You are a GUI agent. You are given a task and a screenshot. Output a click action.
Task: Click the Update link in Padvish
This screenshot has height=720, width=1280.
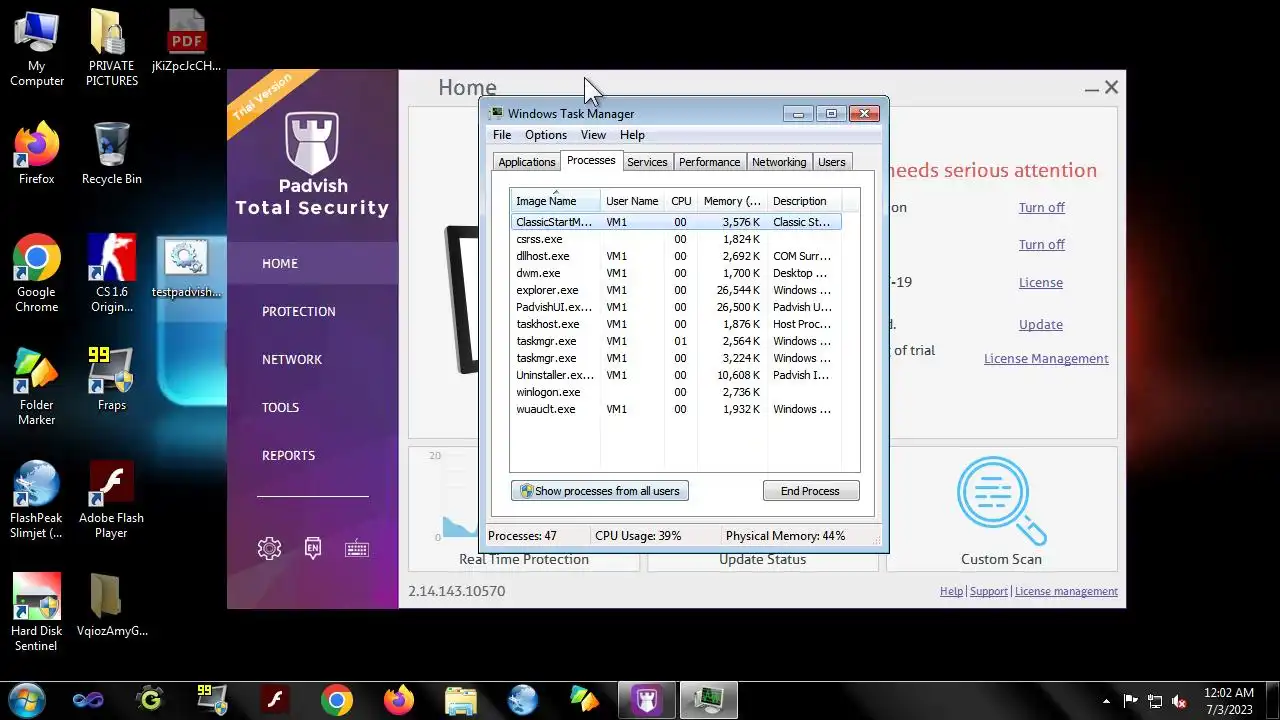click(x=1041, y=324)
